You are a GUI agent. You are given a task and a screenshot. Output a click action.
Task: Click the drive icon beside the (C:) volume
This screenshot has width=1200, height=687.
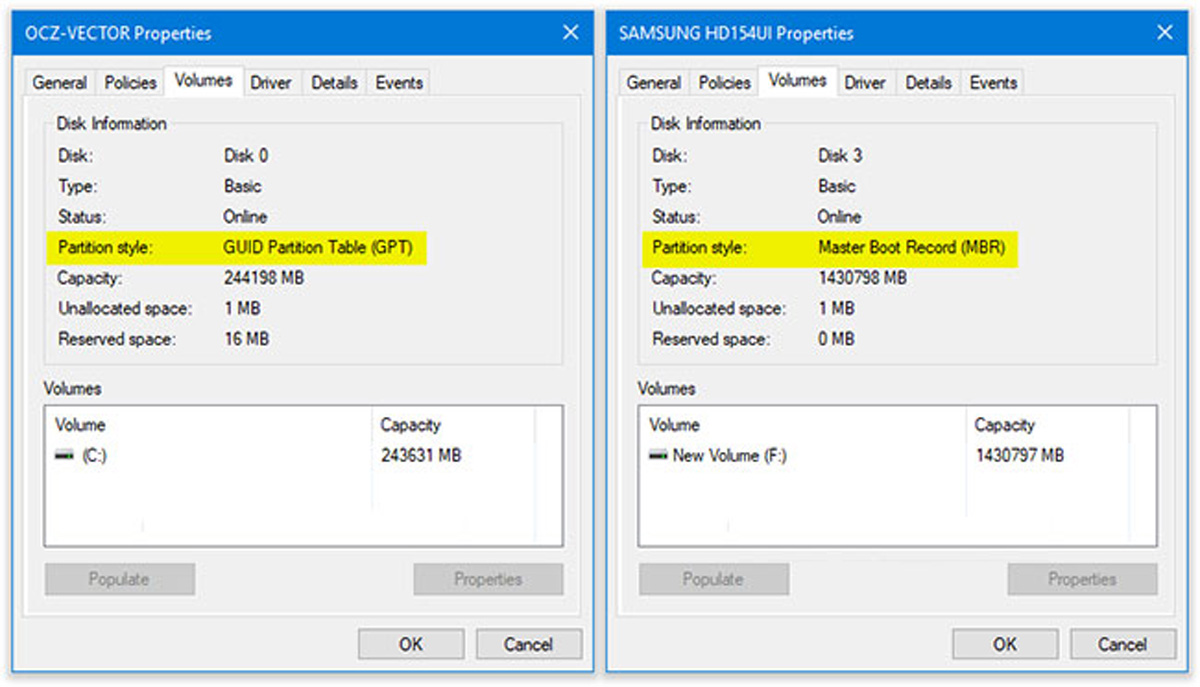pyautogui.click(x=64, y=456)
